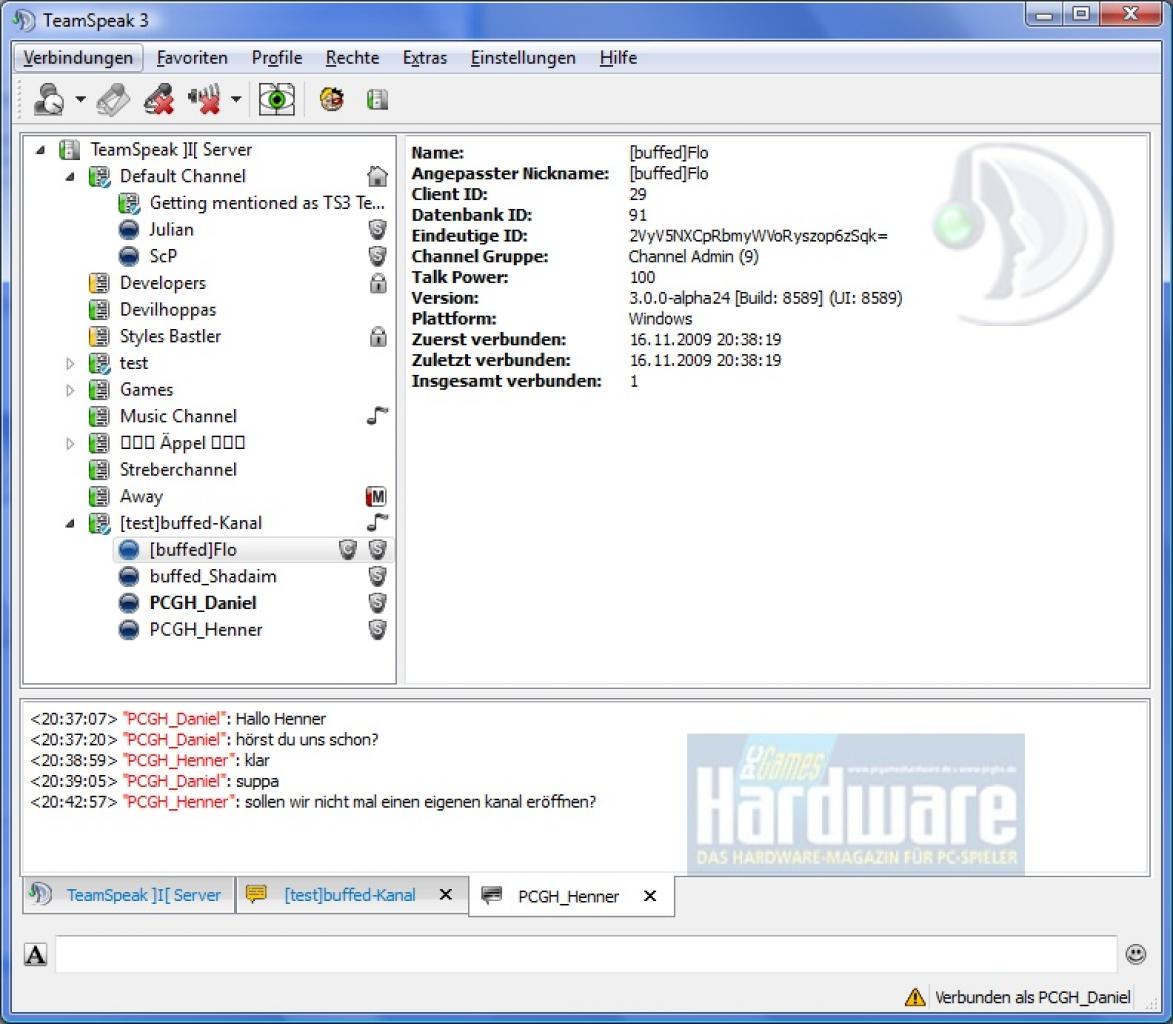Viewport: 1173px width, 1024px height.
Task: Select the Getting mentioned as TS3 channel
Action: pyautogui.click(x=266, y=203)
